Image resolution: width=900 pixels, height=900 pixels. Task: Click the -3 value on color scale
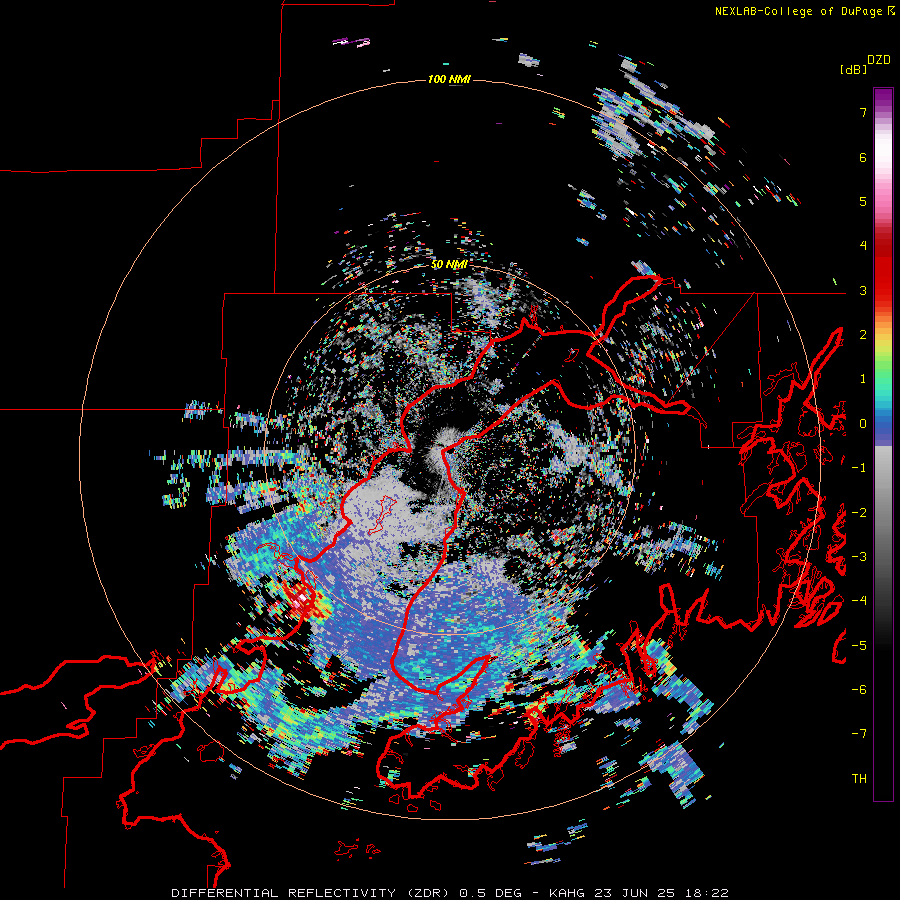click(x=859, y=556)
